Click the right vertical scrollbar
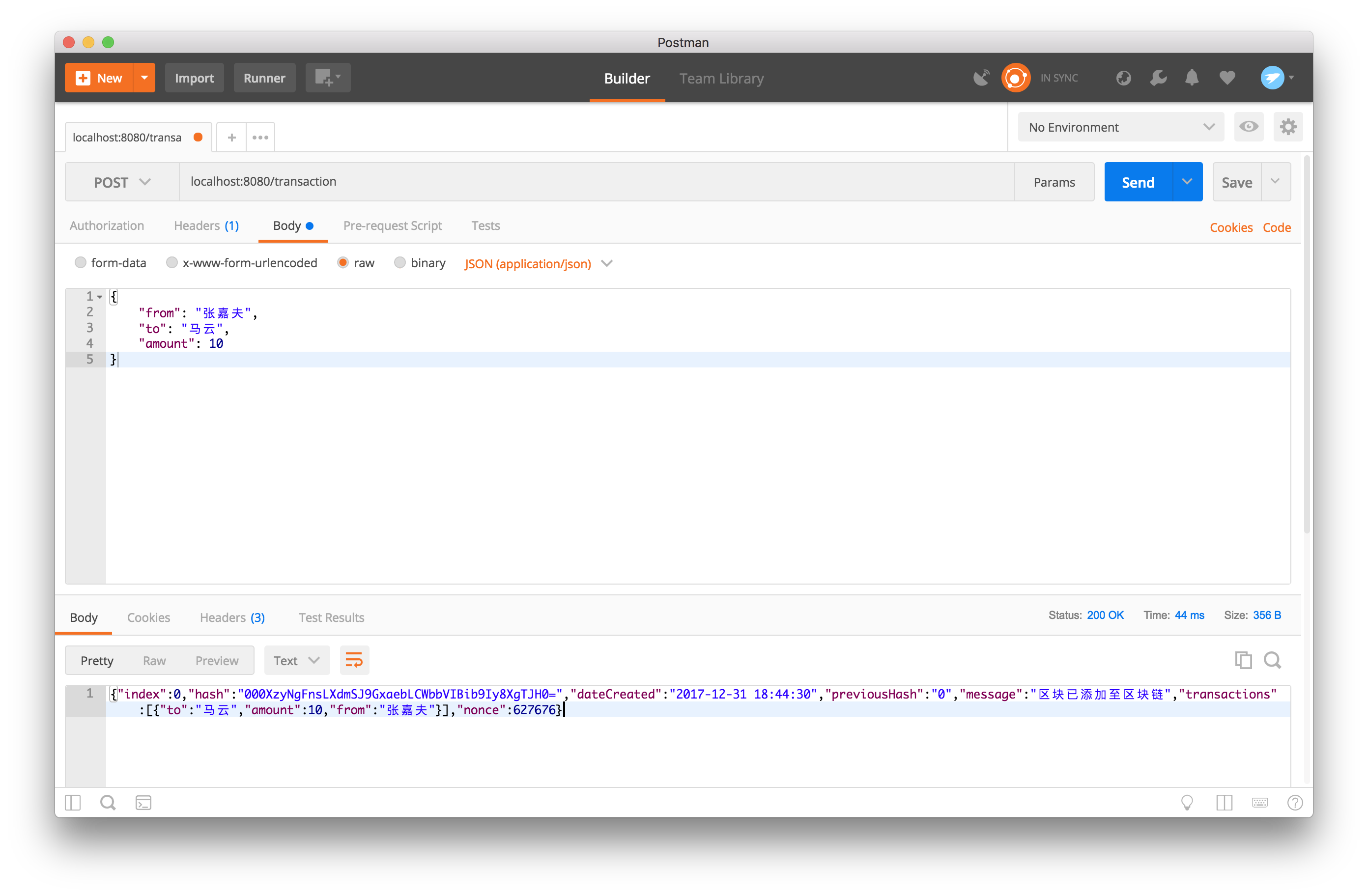 1307,345
